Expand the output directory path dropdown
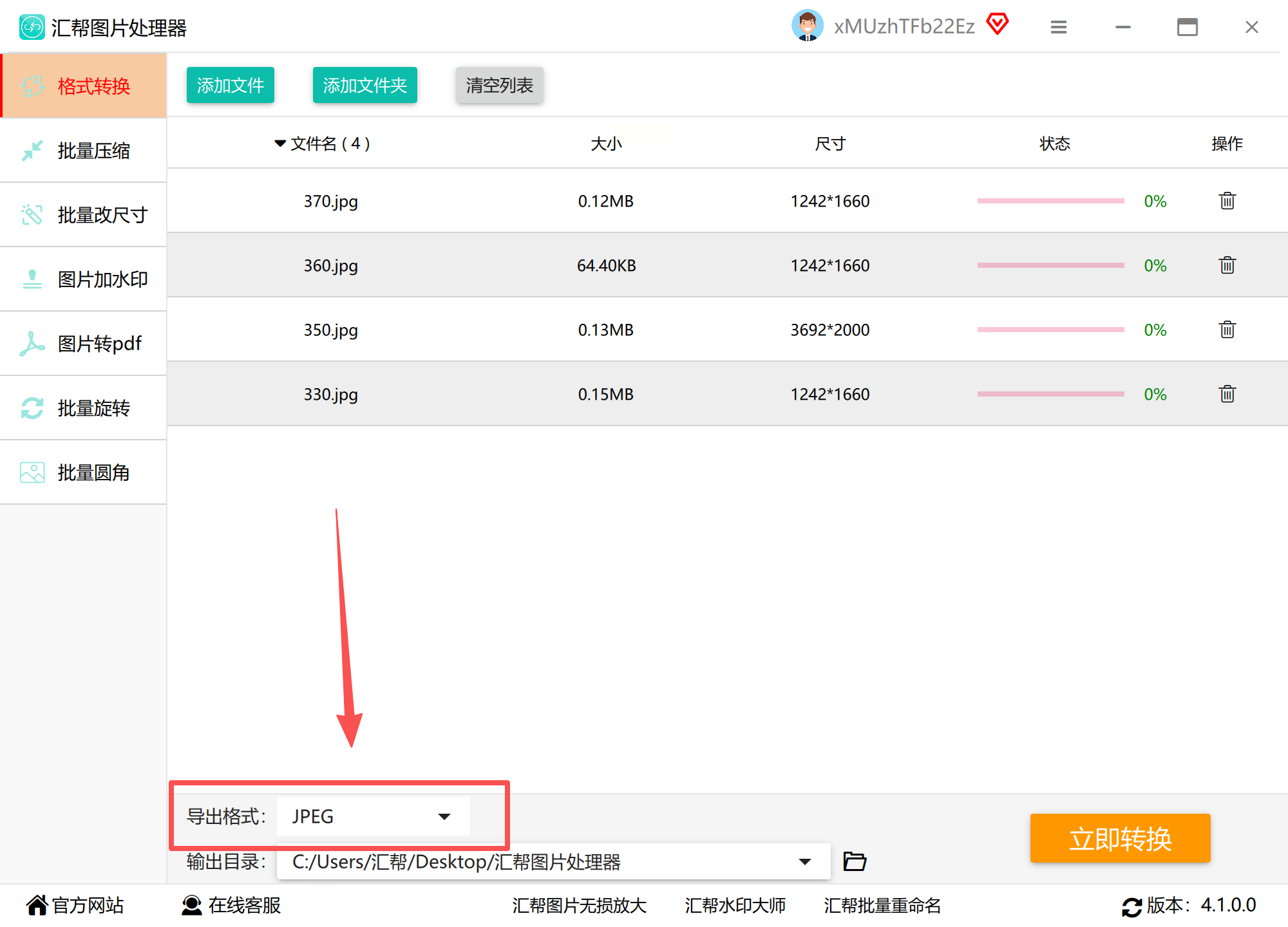This screenshot has height=927, width=1288. [804, 861]
